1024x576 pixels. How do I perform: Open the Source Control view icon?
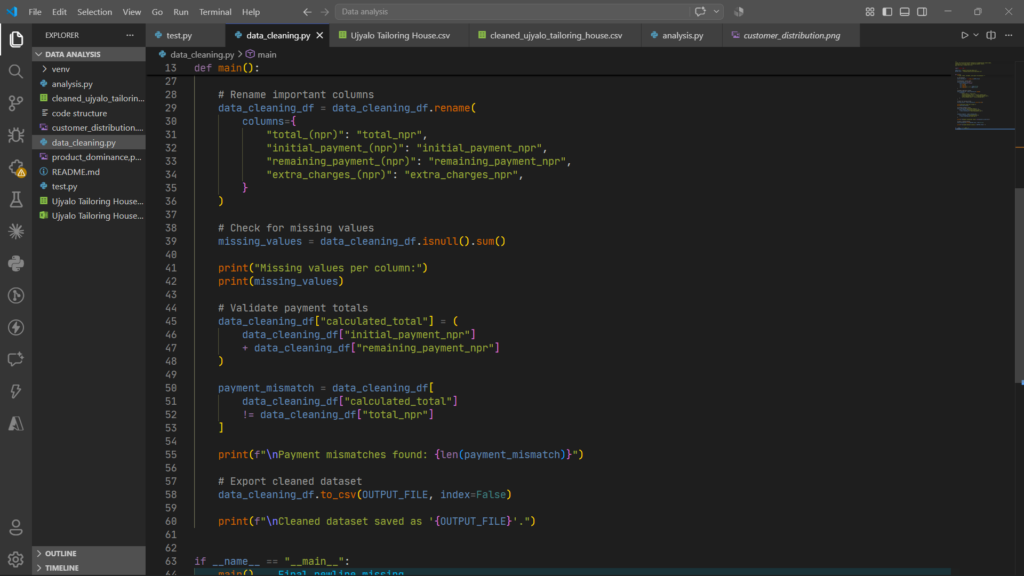pos(16,103)
